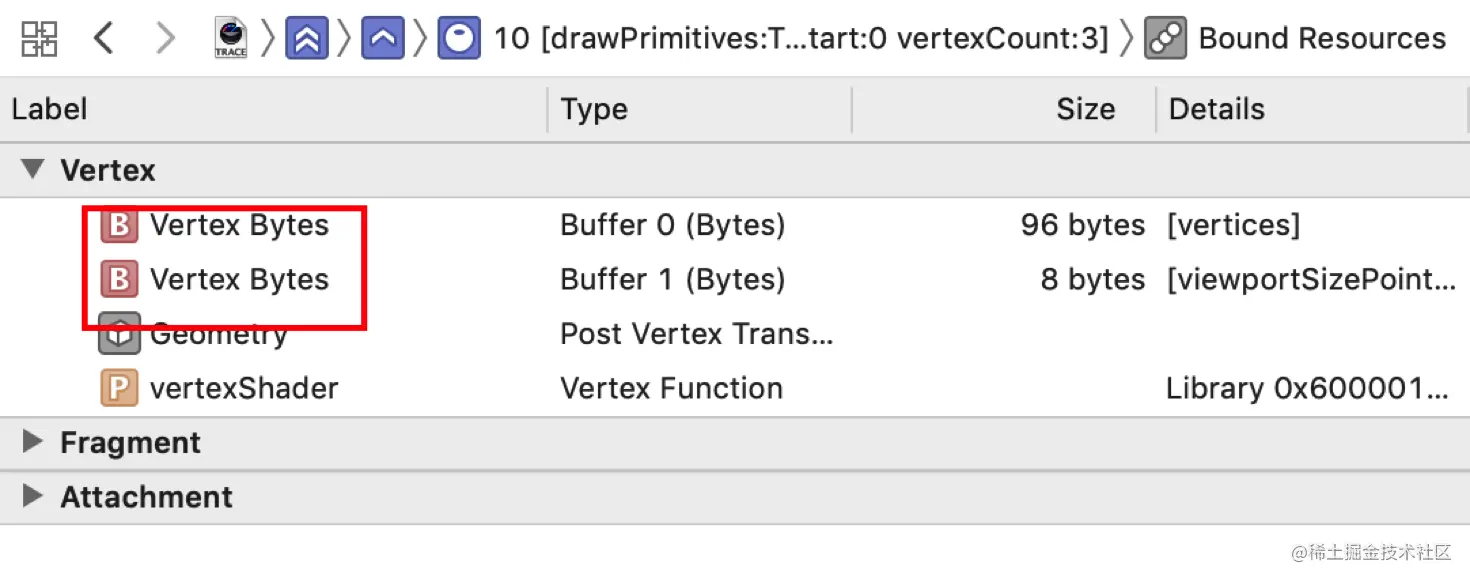Screen dimensions: 1470x581
Task: Select the drawPrimitives breadcrumb item
Action: pyautogui.click(x=801, y=39)
